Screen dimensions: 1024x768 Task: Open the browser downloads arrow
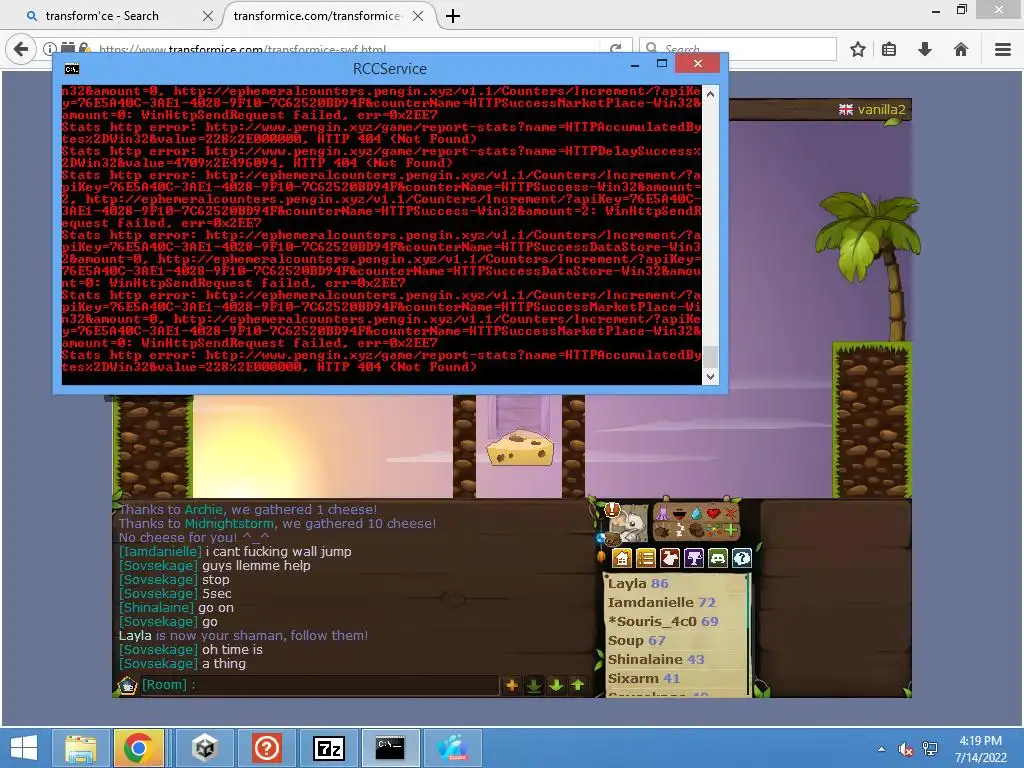(x=925, y=49)
